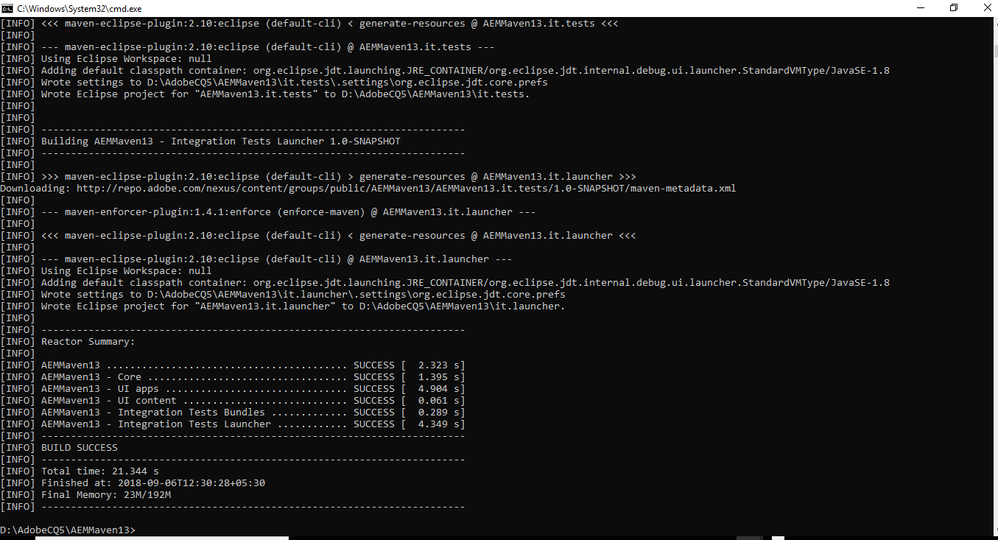
Task: Click the repo.adobe.com maven-metadata.xml download URL
Action: [406, 188]
